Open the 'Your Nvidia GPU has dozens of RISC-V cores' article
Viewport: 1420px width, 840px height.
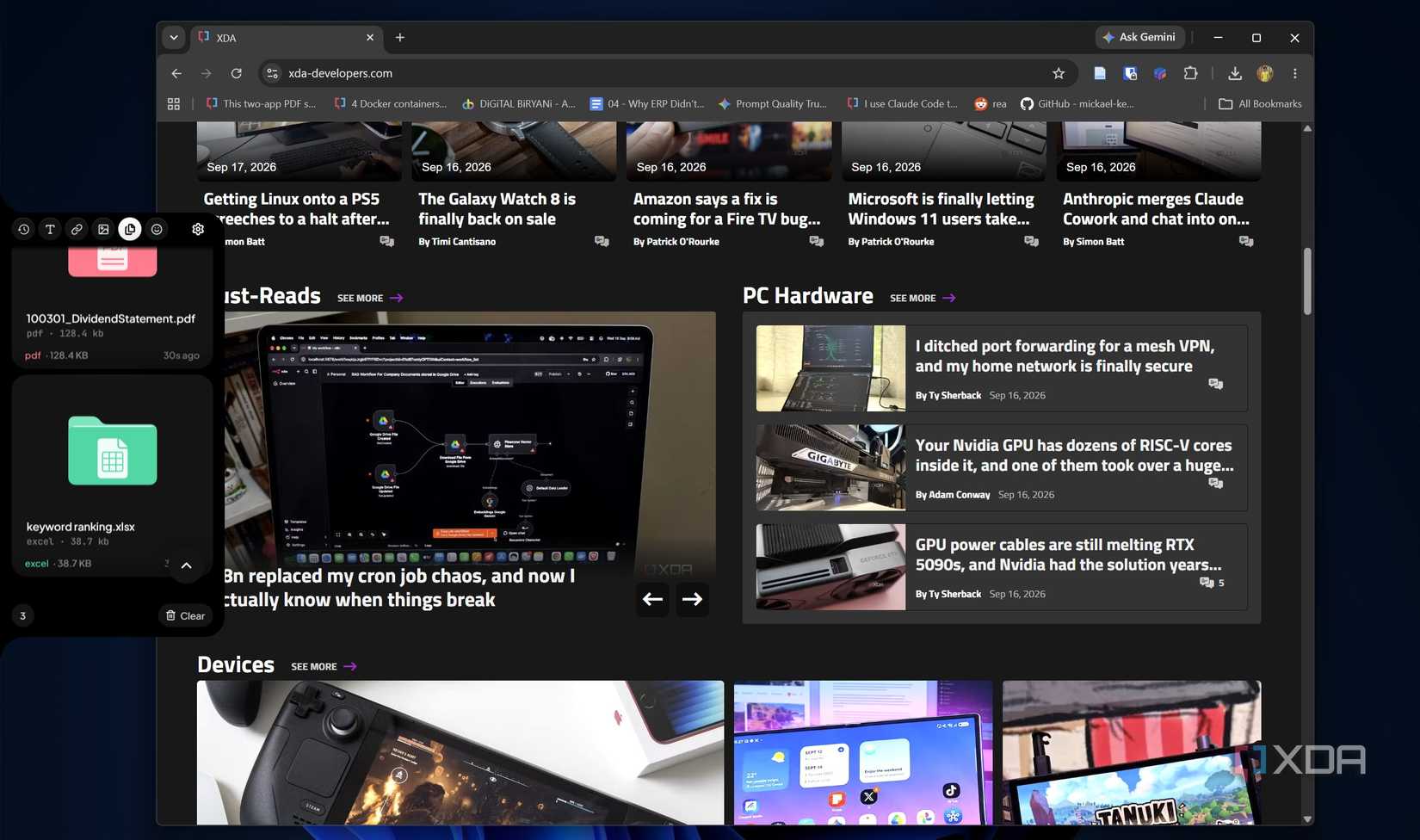1075,455
